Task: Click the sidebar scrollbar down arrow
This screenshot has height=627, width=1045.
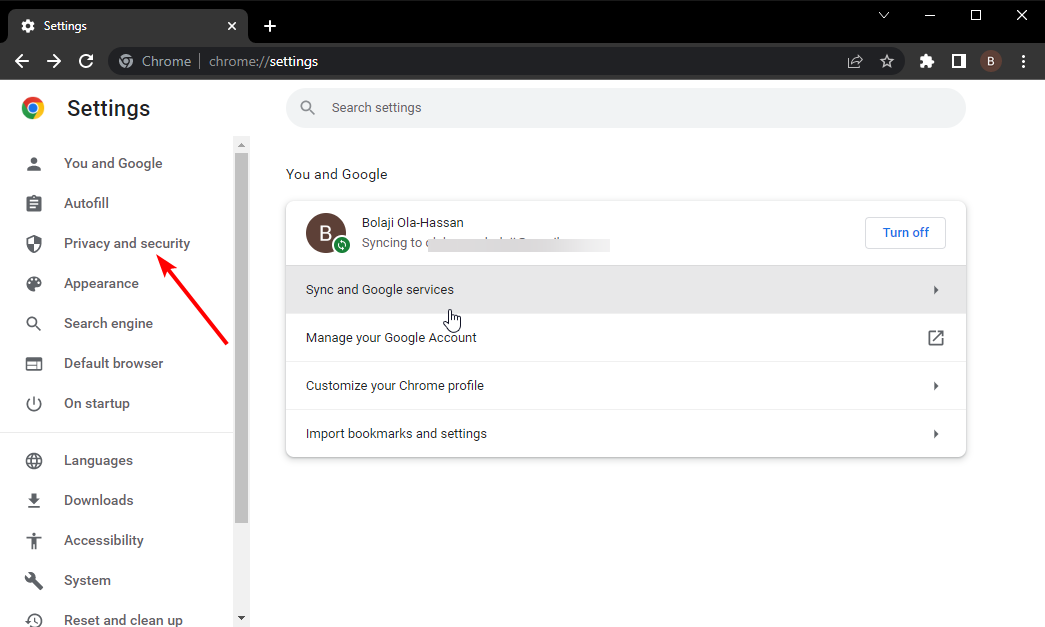Action: pyautogui.click(x=241, y=618)
